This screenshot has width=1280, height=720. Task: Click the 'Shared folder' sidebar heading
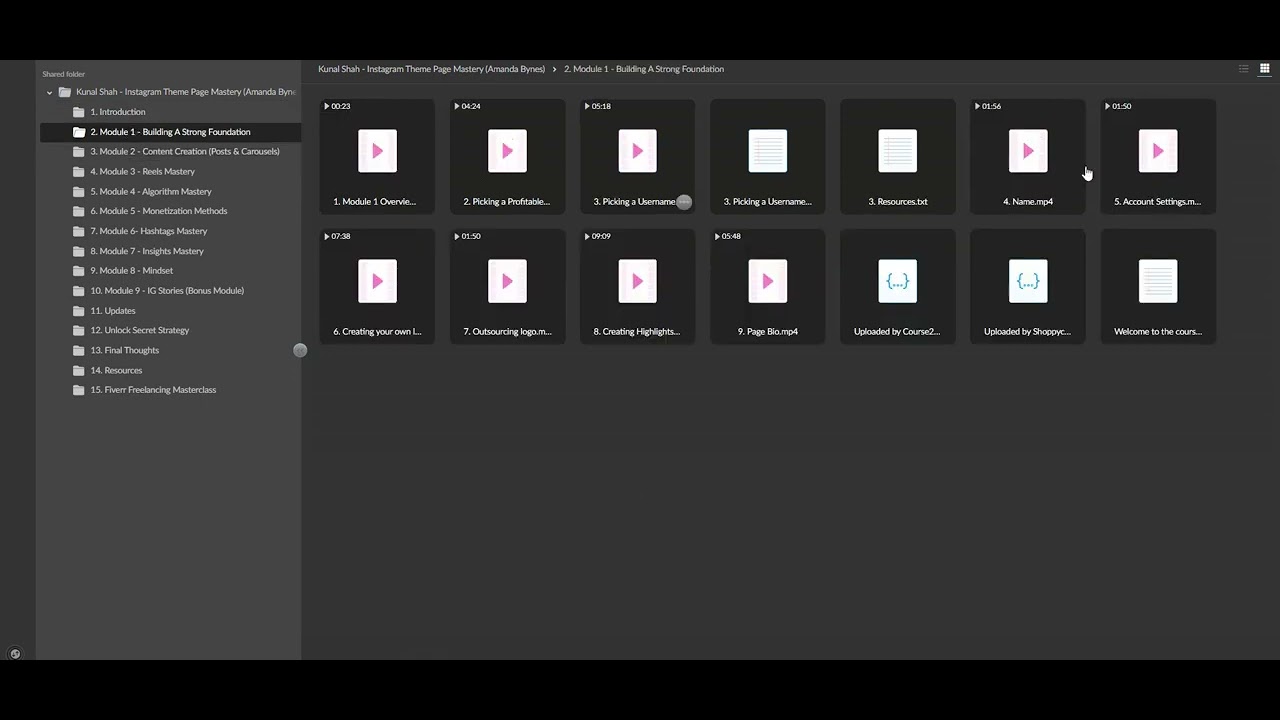[x=63, y=74]
